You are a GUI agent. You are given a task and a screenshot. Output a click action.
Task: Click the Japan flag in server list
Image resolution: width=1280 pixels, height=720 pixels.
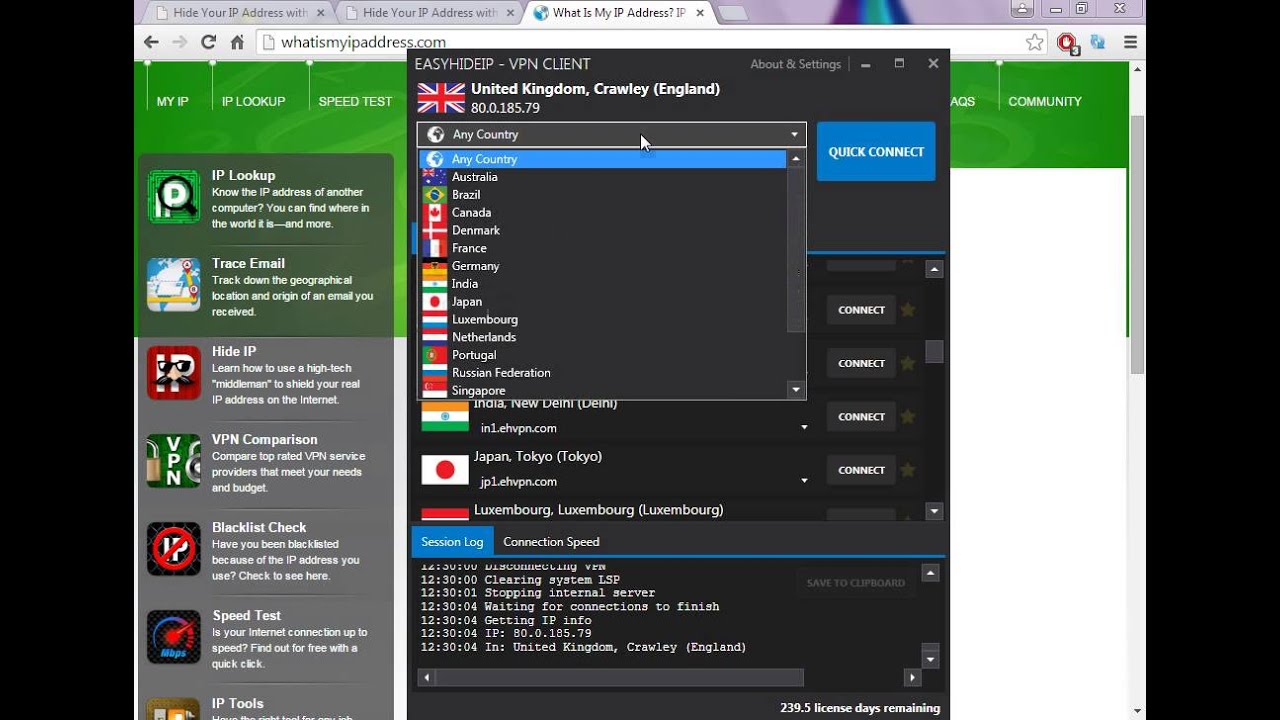click(x=445, y=469)
